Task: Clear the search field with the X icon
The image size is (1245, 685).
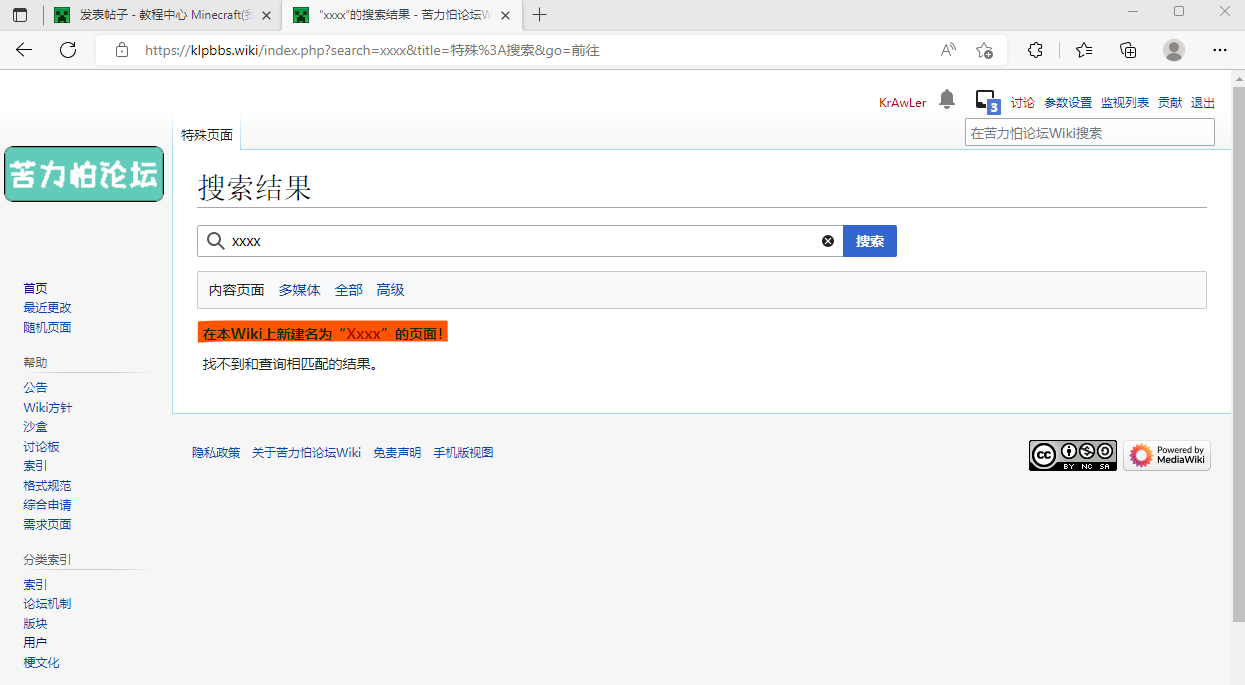Action: point(828,241)
